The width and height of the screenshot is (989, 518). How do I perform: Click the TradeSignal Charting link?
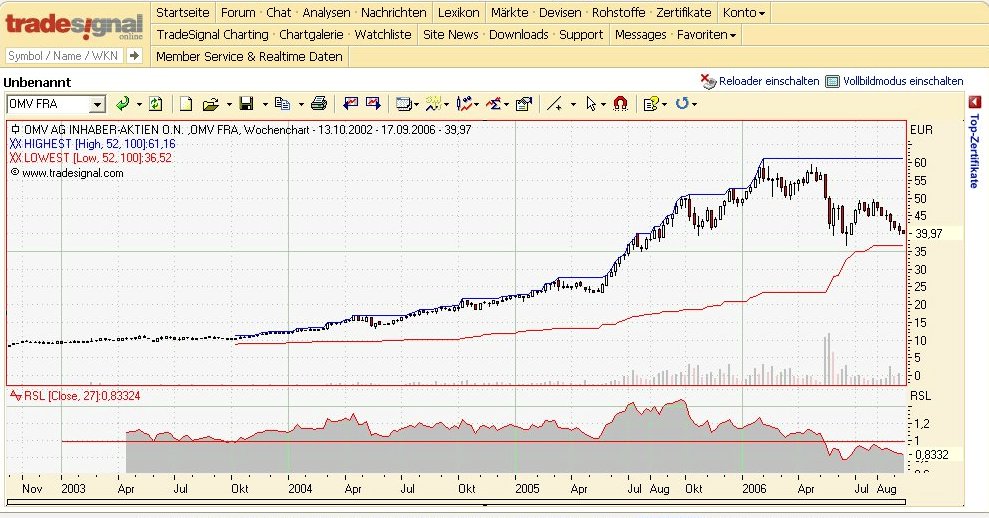pos(213,35)
